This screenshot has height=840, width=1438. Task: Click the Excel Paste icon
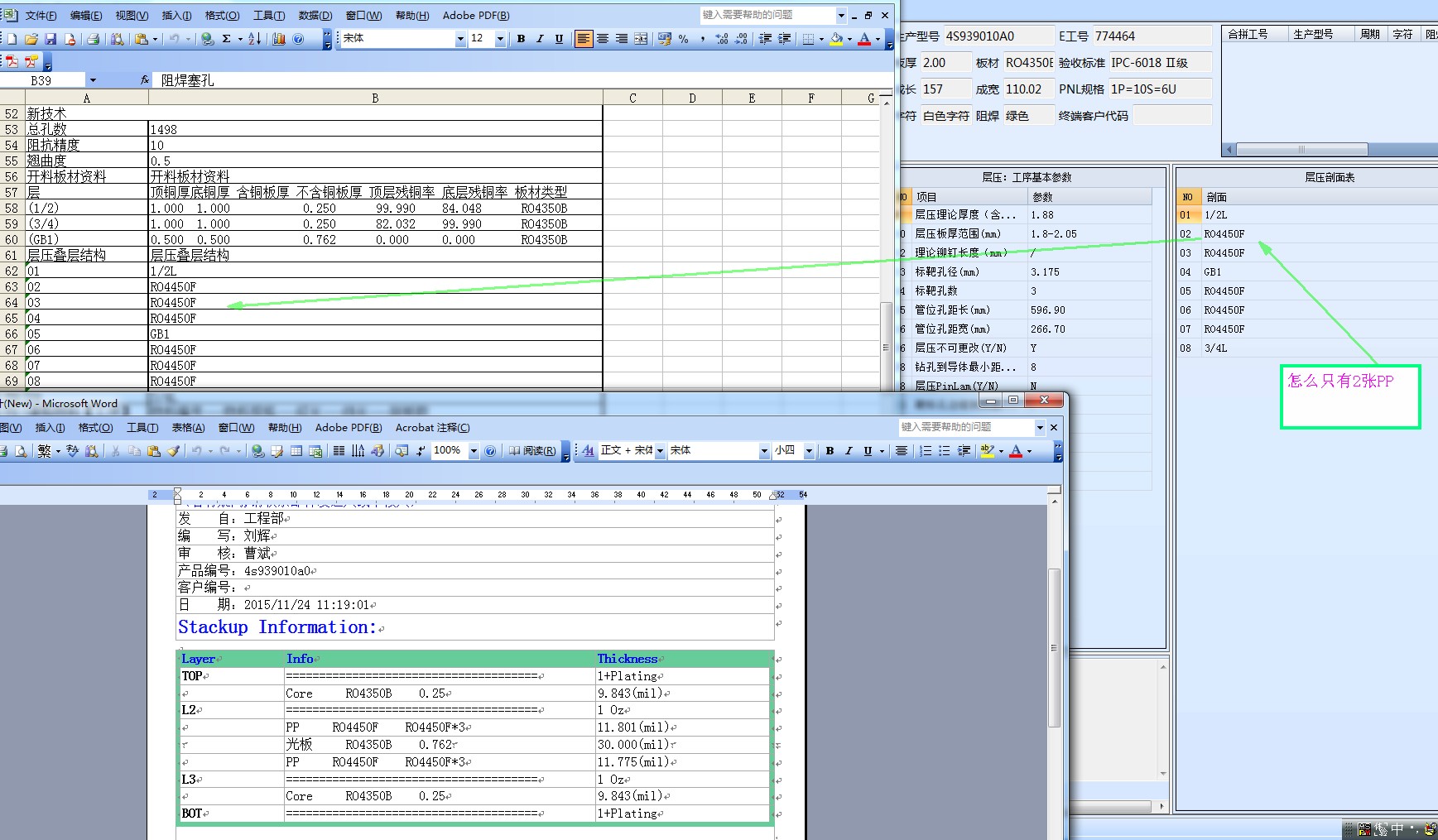pyautogui.click(x=142, y=39)
